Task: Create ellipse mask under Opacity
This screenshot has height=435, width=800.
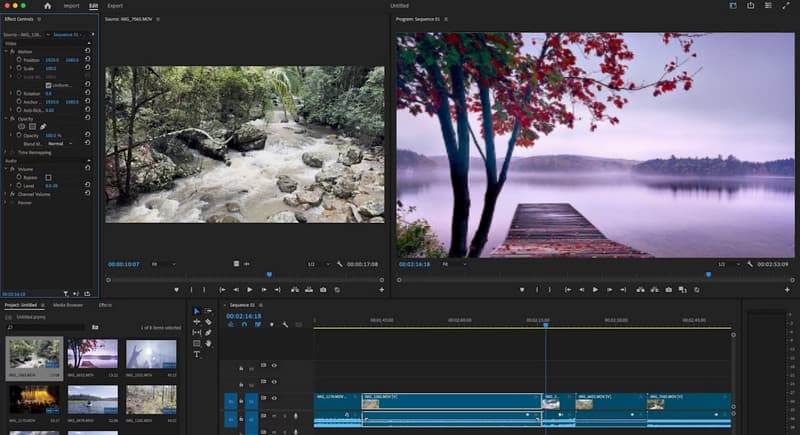Action: click(21, 126)
